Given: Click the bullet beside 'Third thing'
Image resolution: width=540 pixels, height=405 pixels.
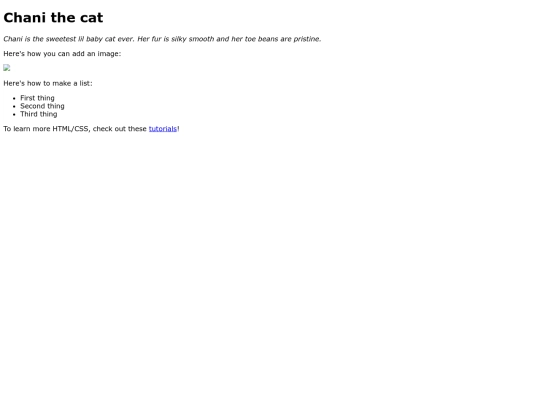Looking at the screenshot, I should [14, 114].
